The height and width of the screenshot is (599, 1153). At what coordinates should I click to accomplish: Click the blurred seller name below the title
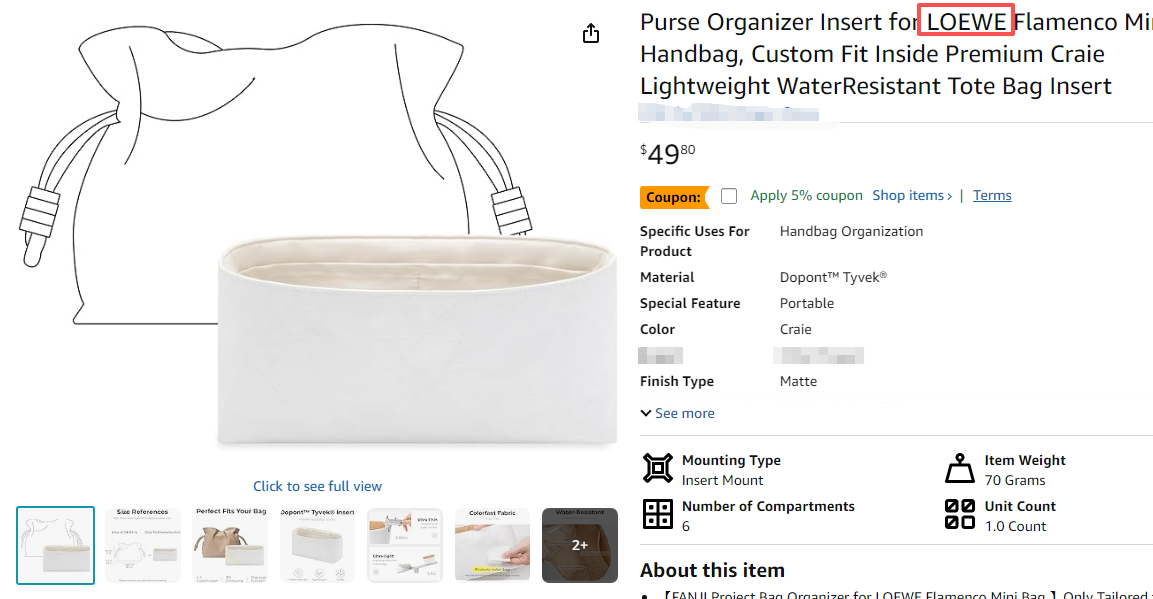tap(730, 113)
